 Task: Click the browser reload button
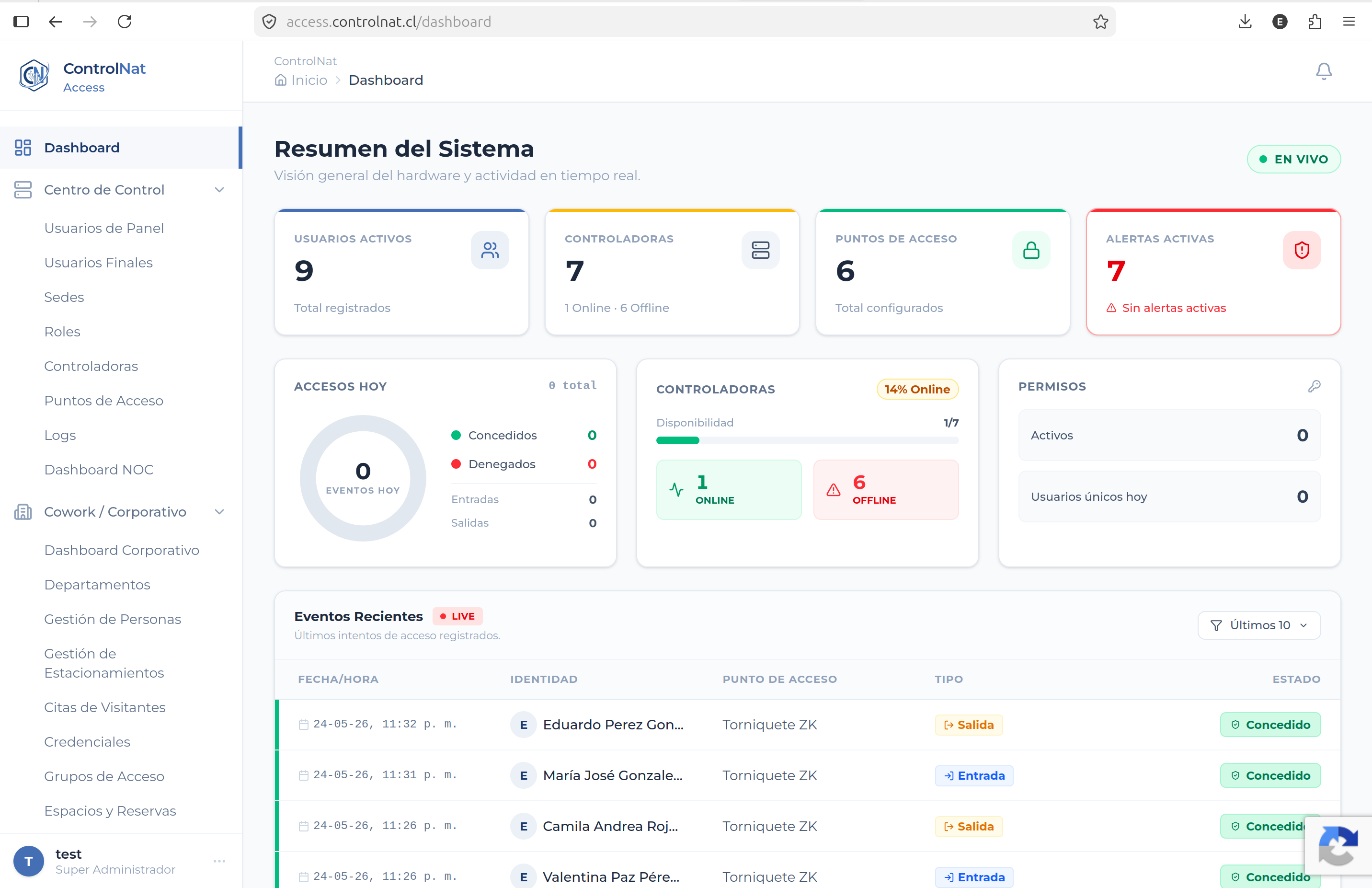[125, 22]
